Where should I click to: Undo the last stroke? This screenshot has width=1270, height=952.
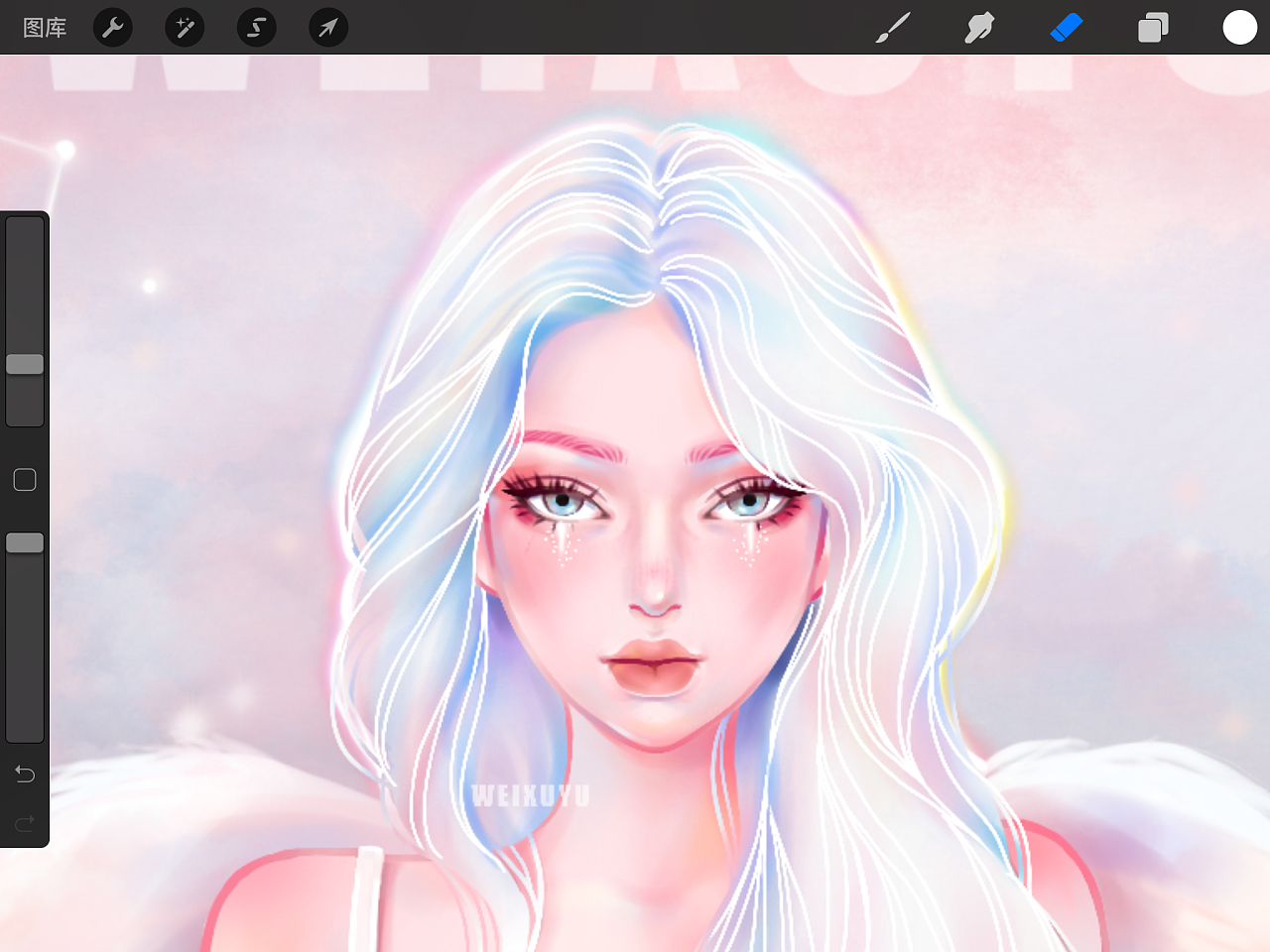(x=25, y=773)
